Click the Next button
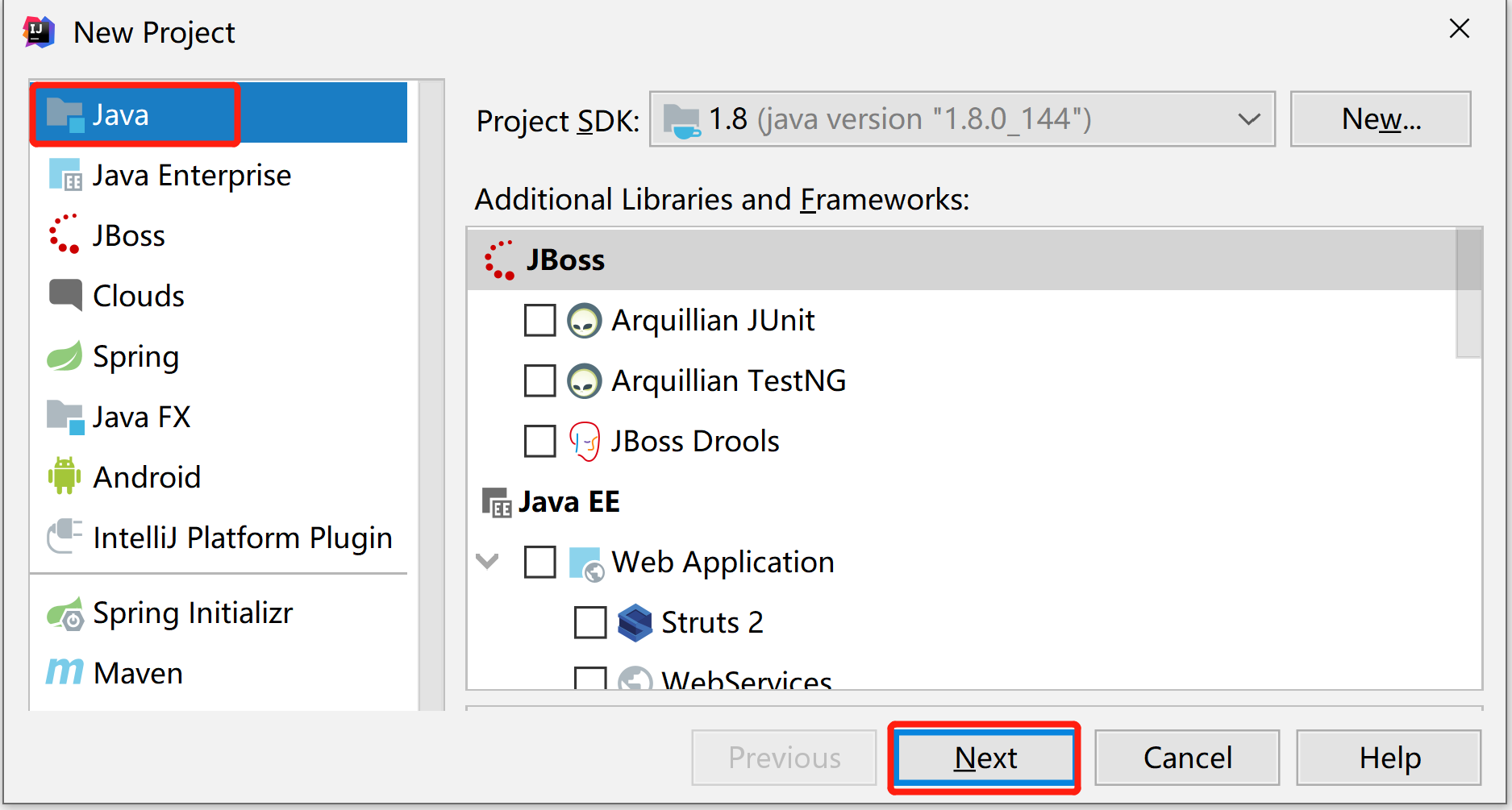The height and width of the screenshot is (810, 1512). point(985,758)
